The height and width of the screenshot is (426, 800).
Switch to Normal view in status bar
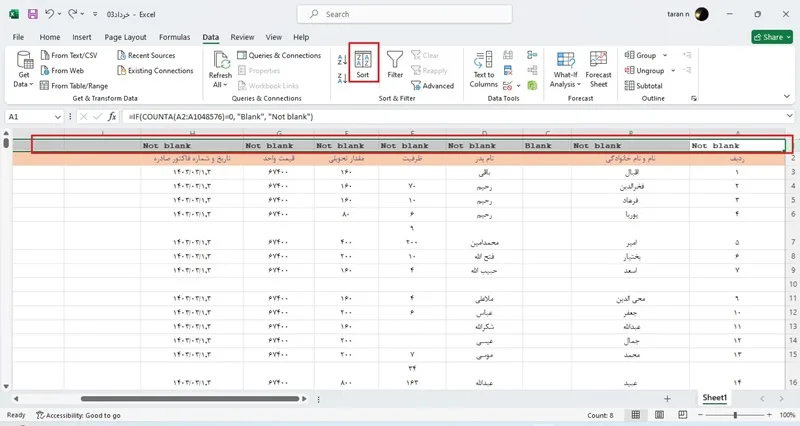click(636, 415)
